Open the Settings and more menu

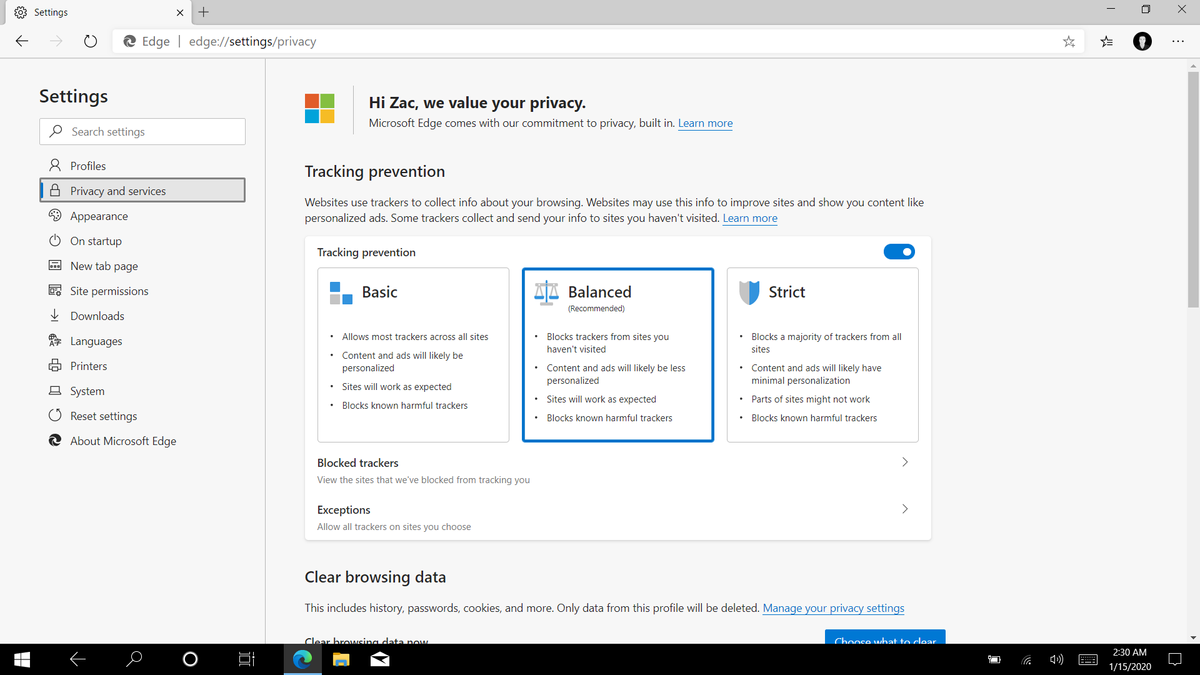1178,41
